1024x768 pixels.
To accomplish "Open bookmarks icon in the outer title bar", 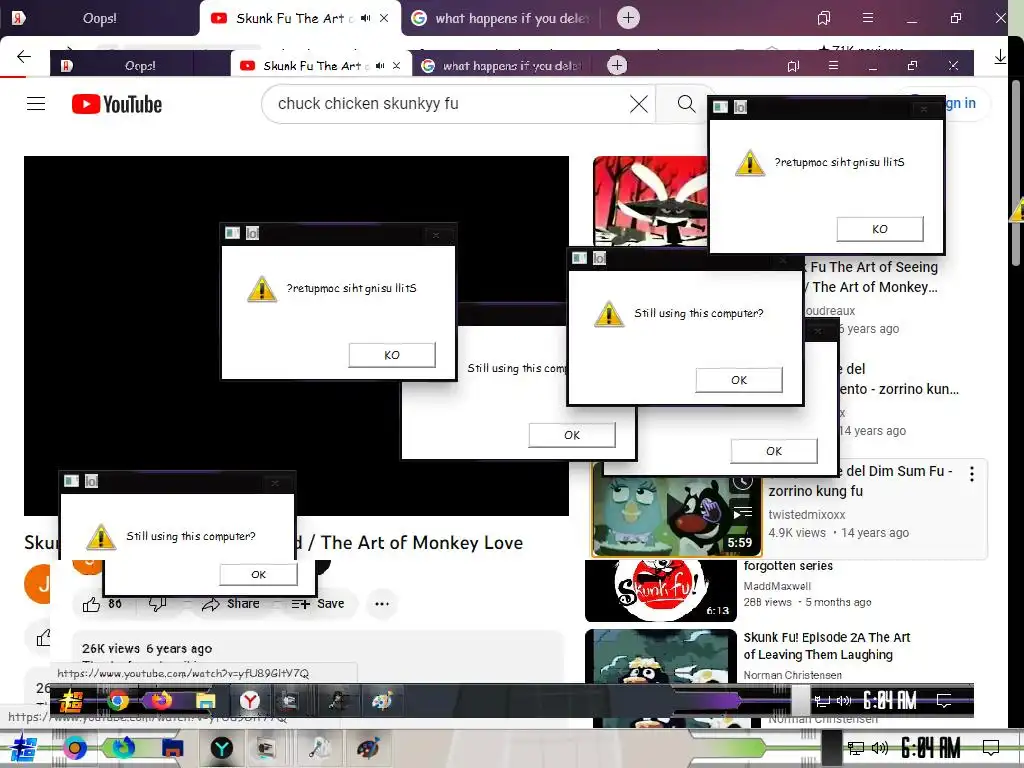I will point(824,18).
